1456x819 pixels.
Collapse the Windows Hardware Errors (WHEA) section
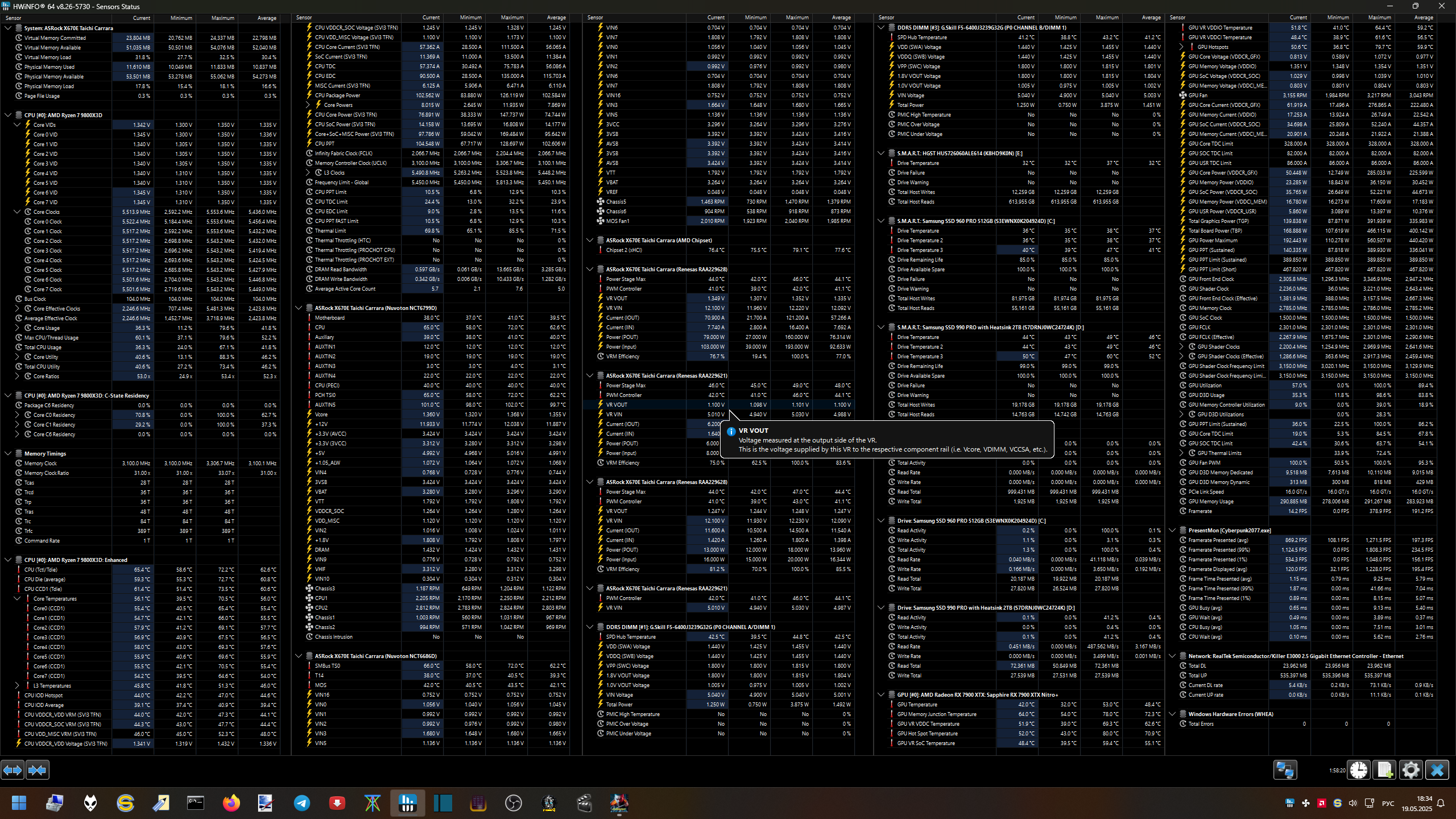click(x=1172, y=714)
